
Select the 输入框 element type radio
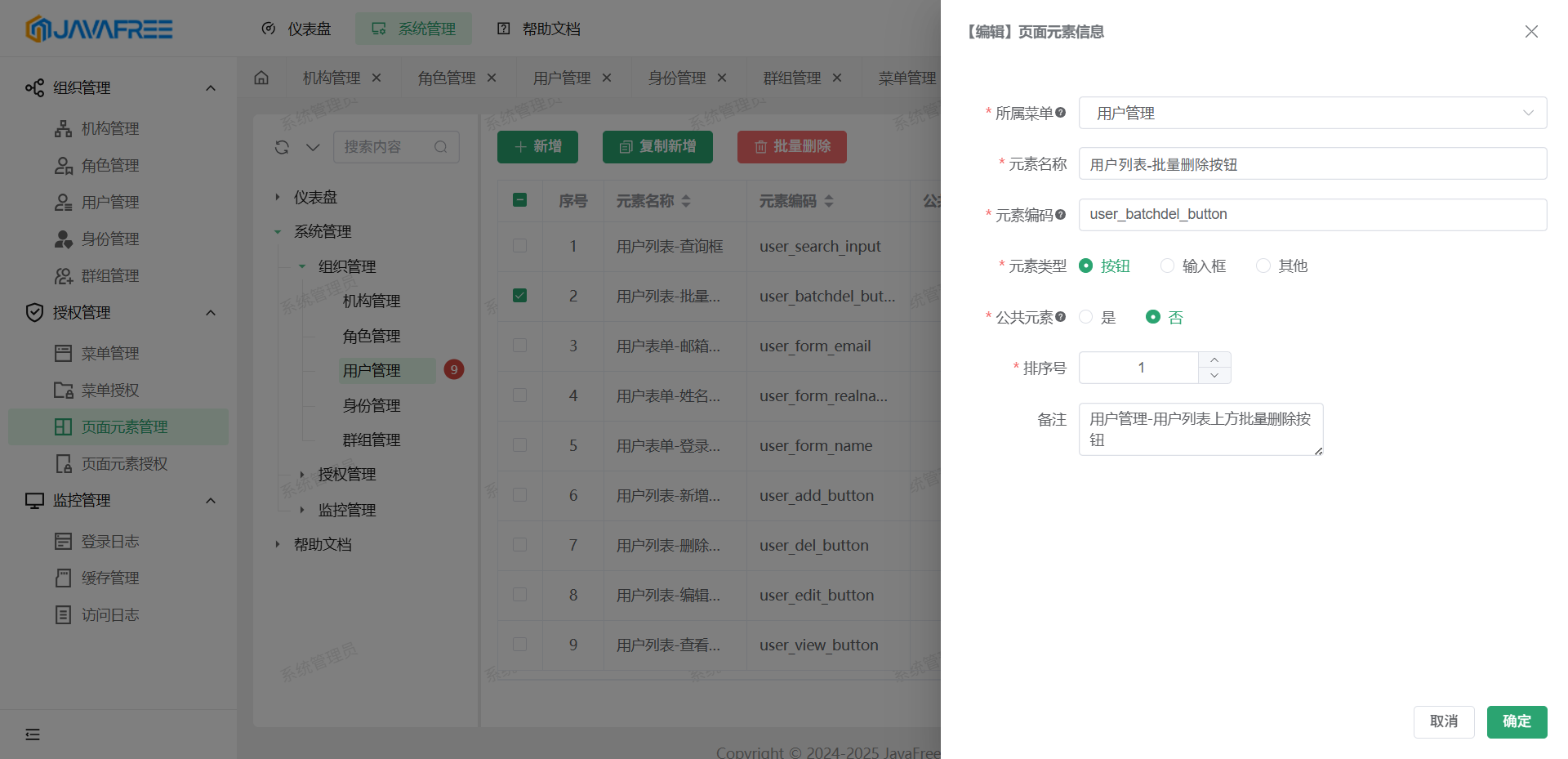1168,266
